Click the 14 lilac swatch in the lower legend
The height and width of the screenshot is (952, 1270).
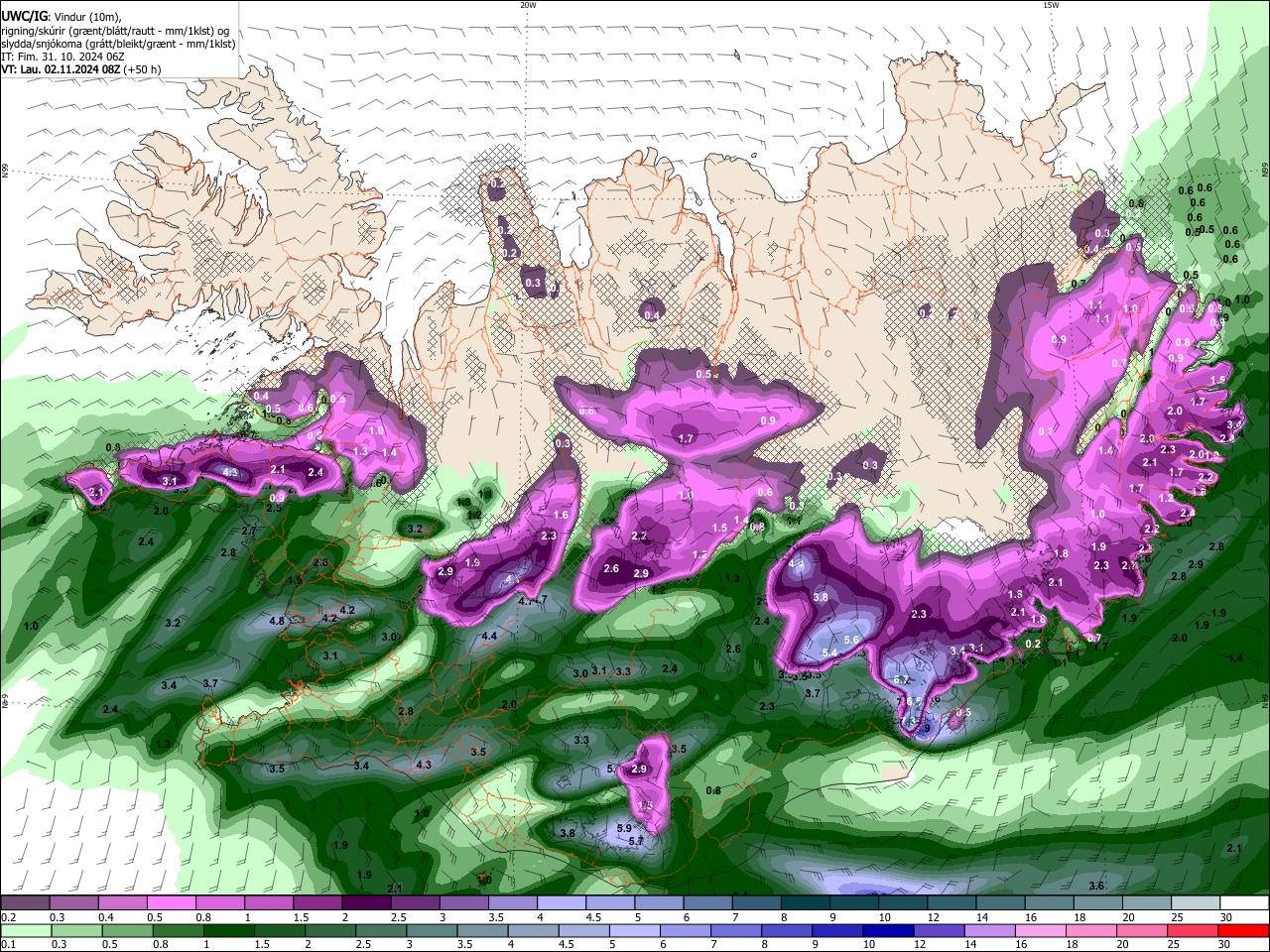coord(990,931)
